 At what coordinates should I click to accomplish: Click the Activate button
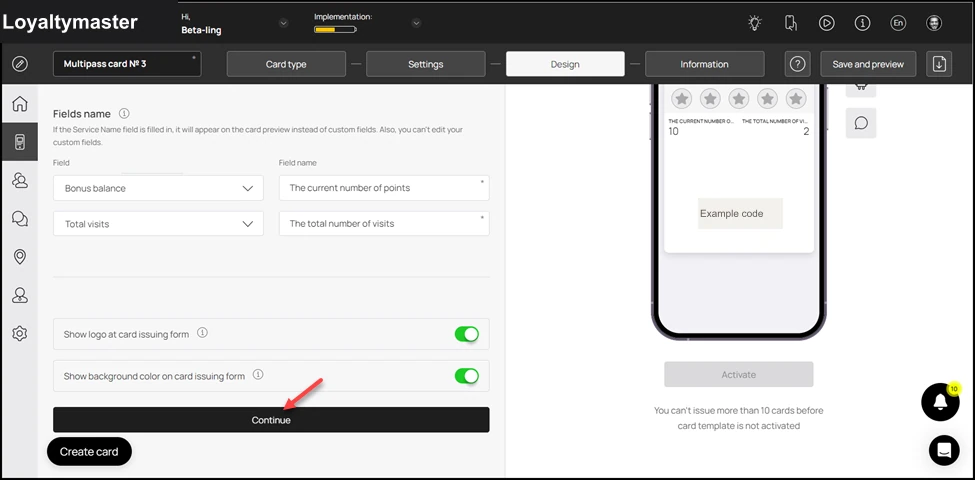(x=739, y=374)
